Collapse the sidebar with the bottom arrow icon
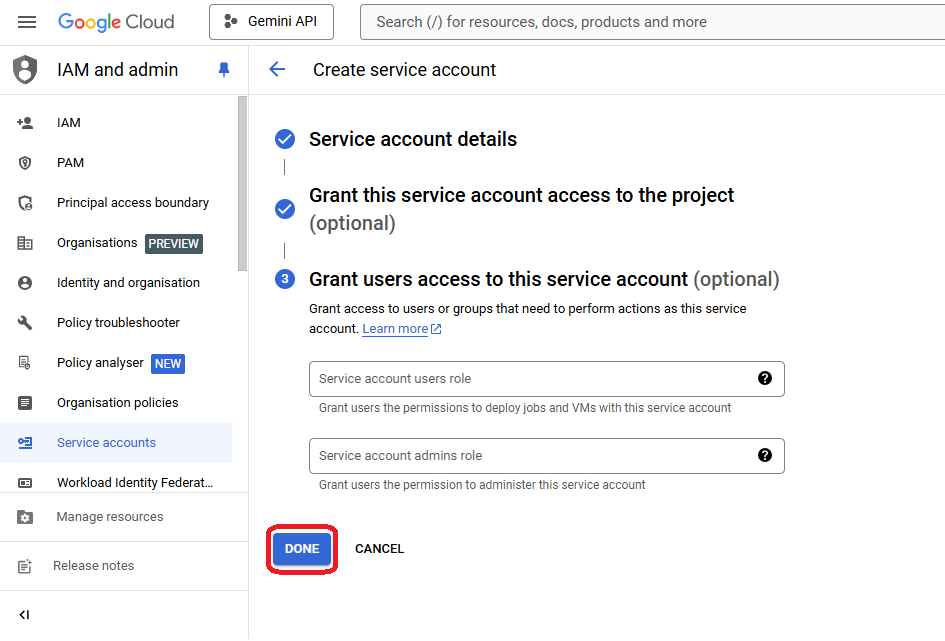Image resolution: width=945 pixels, height=641 pixels. click(25, 614)
